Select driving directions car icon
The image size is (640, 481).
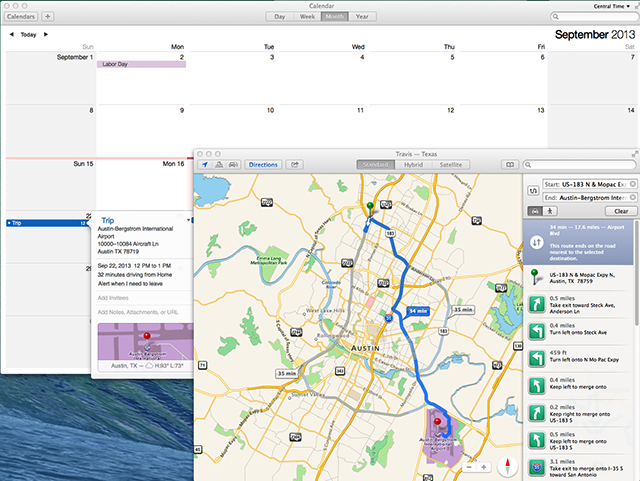[535, 211]
